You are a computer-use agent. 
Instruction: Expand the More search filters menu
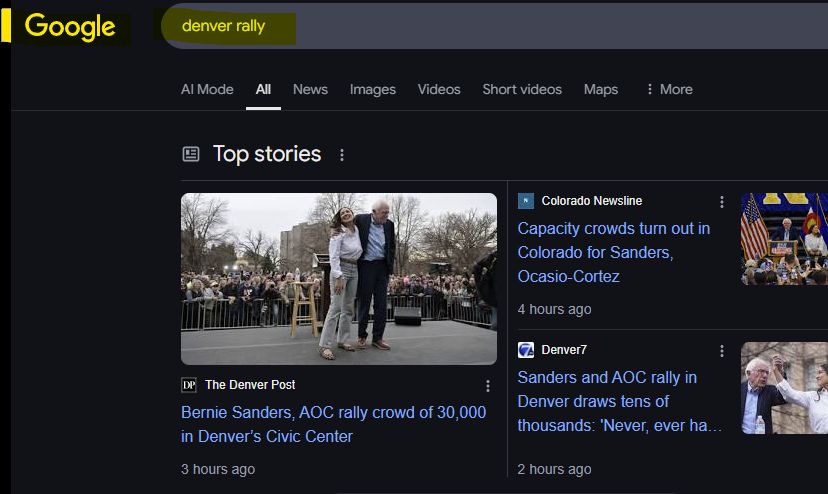point(670,89)
